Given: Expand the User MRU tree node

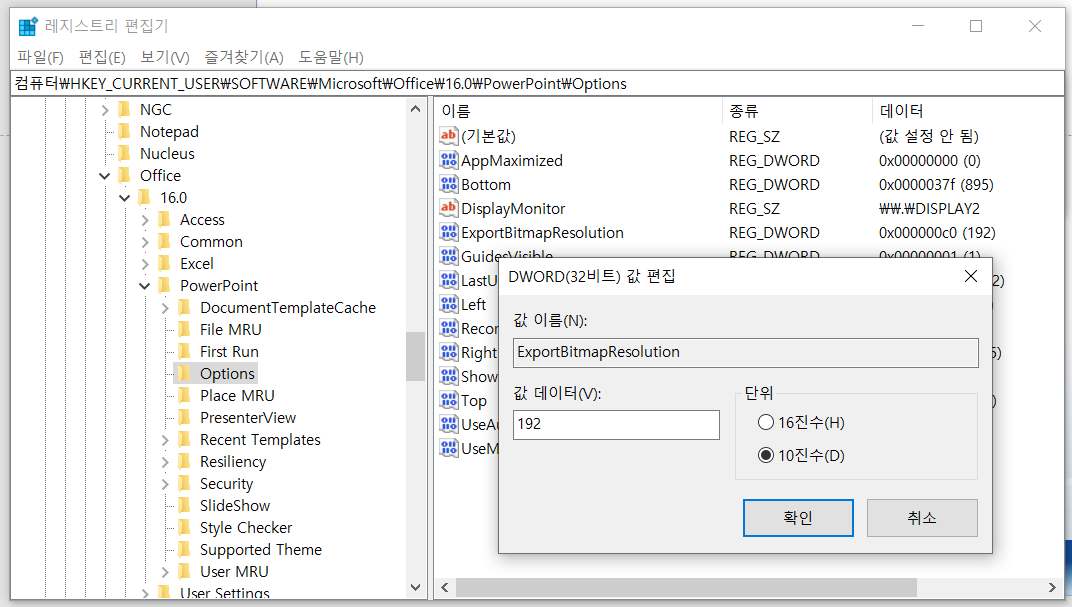Looking at the screenshot, I should [165, 571].
